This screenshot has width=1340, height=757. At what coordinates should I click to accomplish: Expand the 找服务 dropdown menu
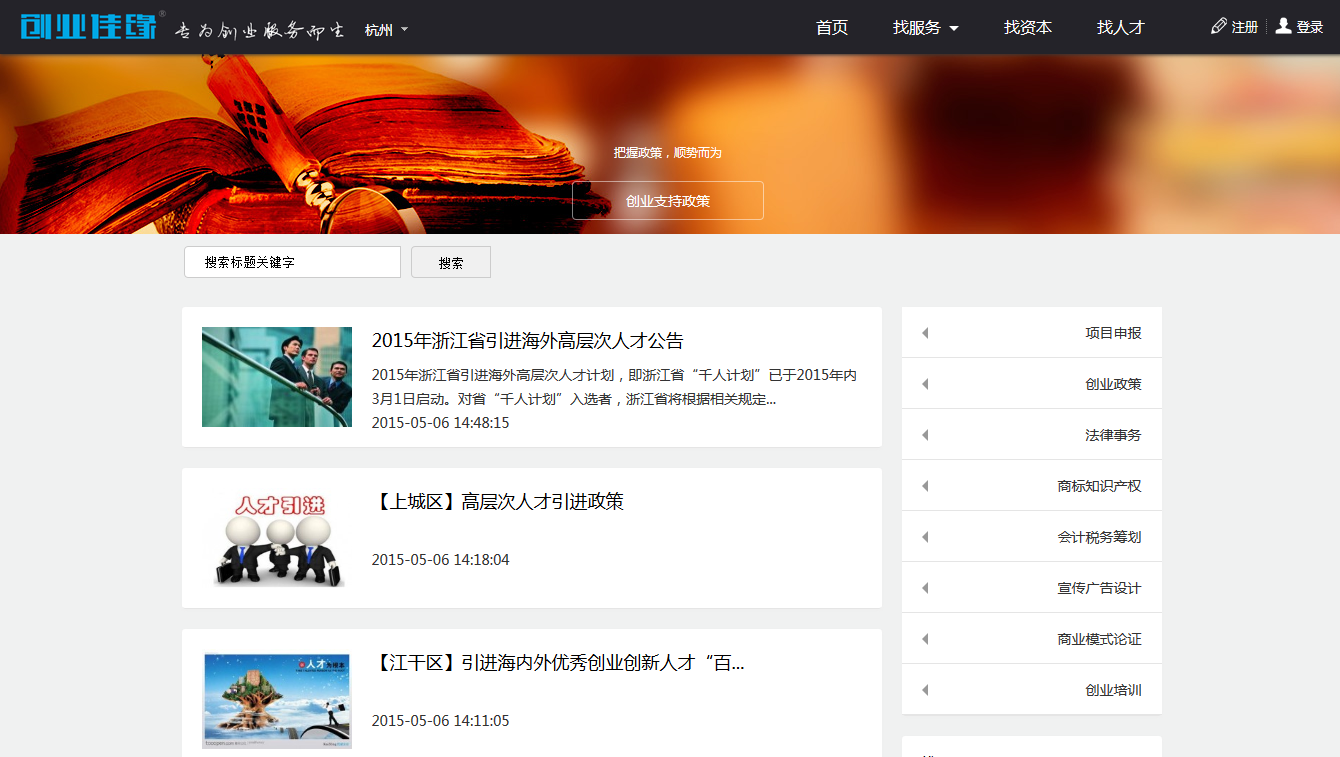[925, 28]
